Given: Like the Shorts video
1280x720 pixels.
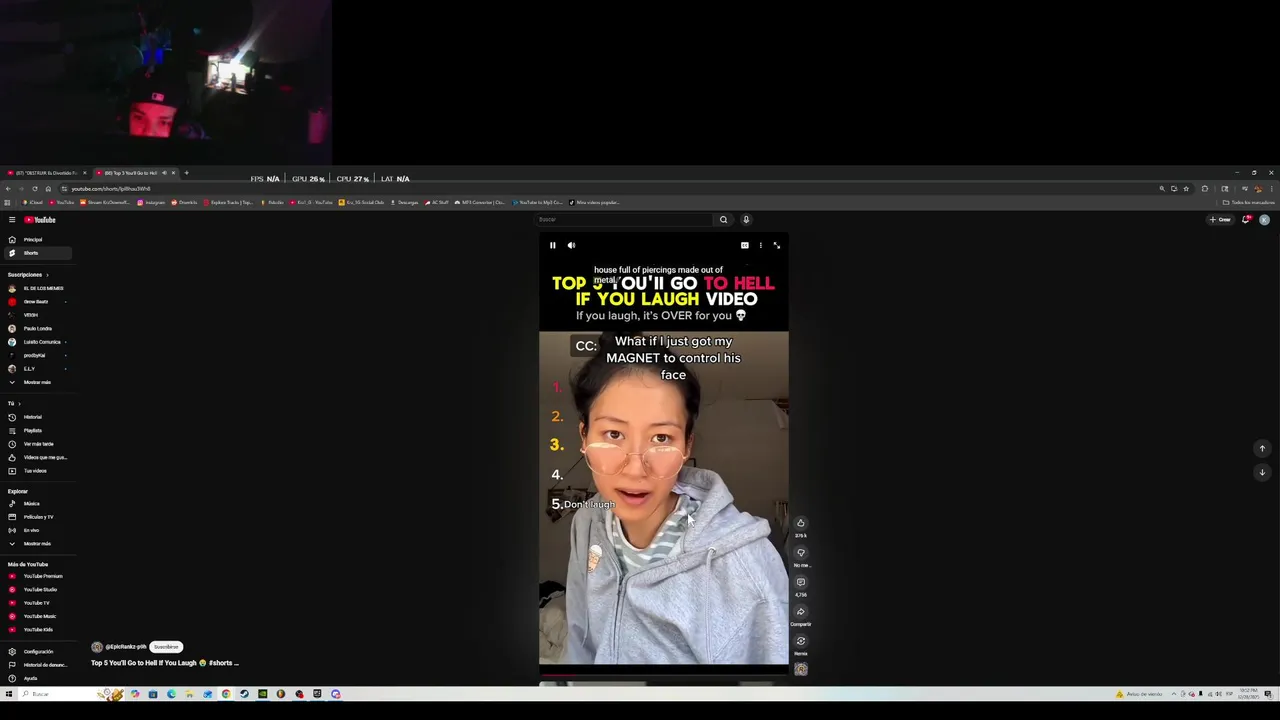Looking at the screenshot, I should point(800,523).
